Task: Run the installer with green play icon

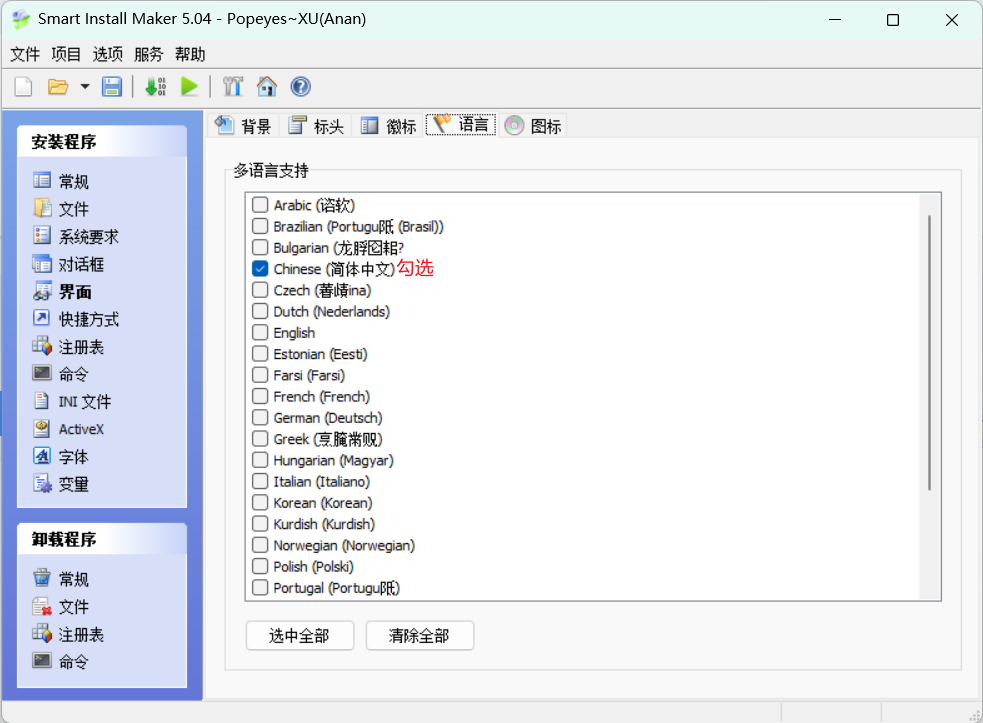Action: click(x=189, y=87)
